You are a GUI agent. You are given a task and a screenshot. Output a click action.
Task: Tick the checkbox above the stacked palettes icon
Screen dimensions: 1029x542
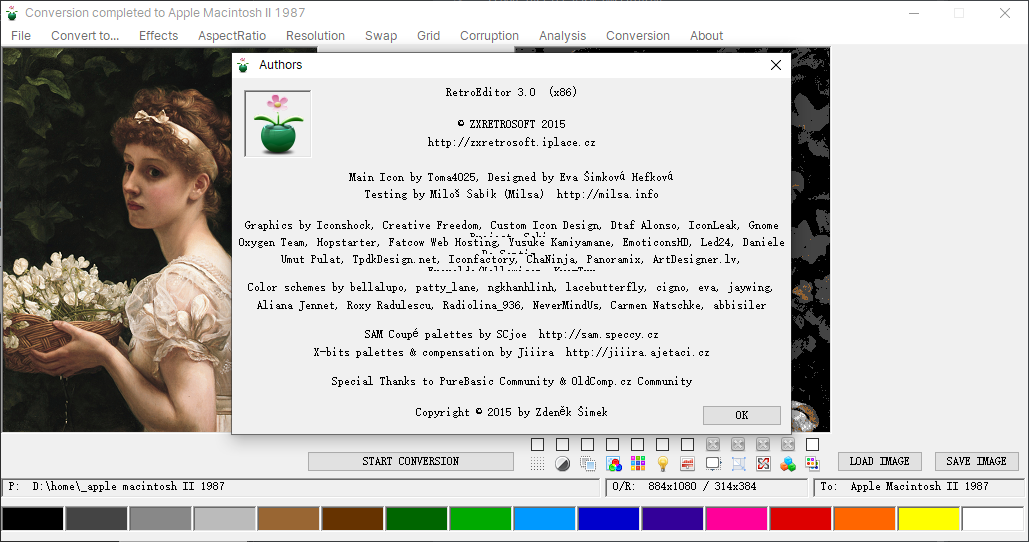tap(812, 444)
